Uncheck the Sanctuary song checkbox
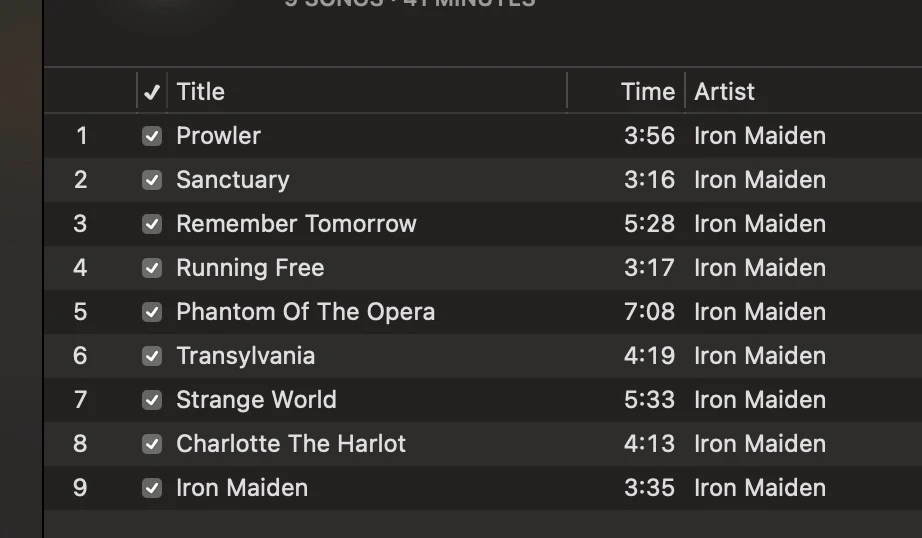Screen dimensions: 922x538 pos(152,180)
